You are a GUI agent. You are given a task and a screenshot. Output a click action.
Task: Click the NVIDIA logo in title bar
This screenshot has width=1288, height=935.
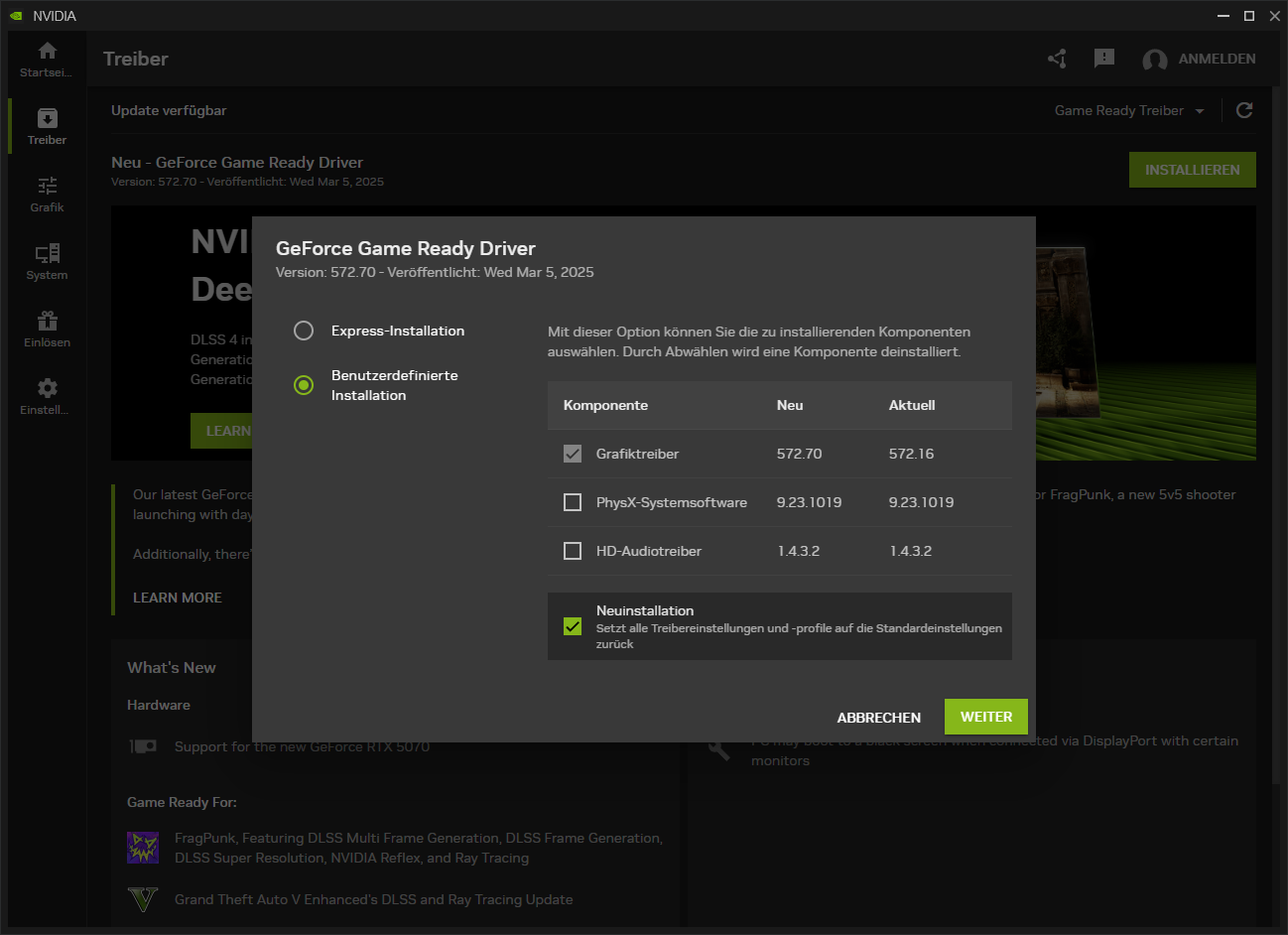(16, 16)
